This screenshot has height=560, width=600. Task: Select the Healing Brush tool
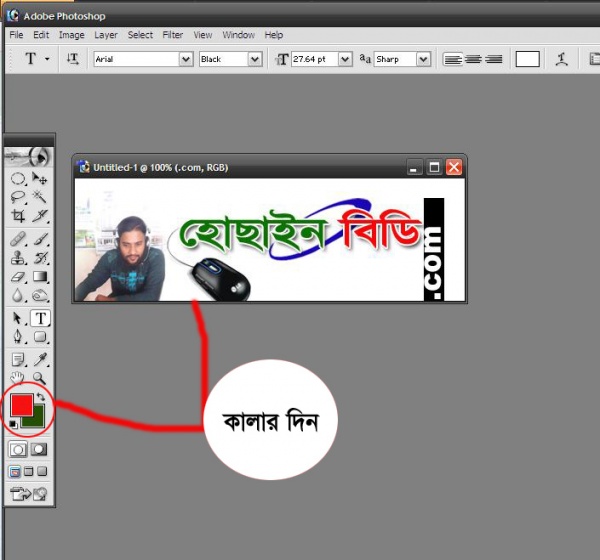[x=18, y=239]
